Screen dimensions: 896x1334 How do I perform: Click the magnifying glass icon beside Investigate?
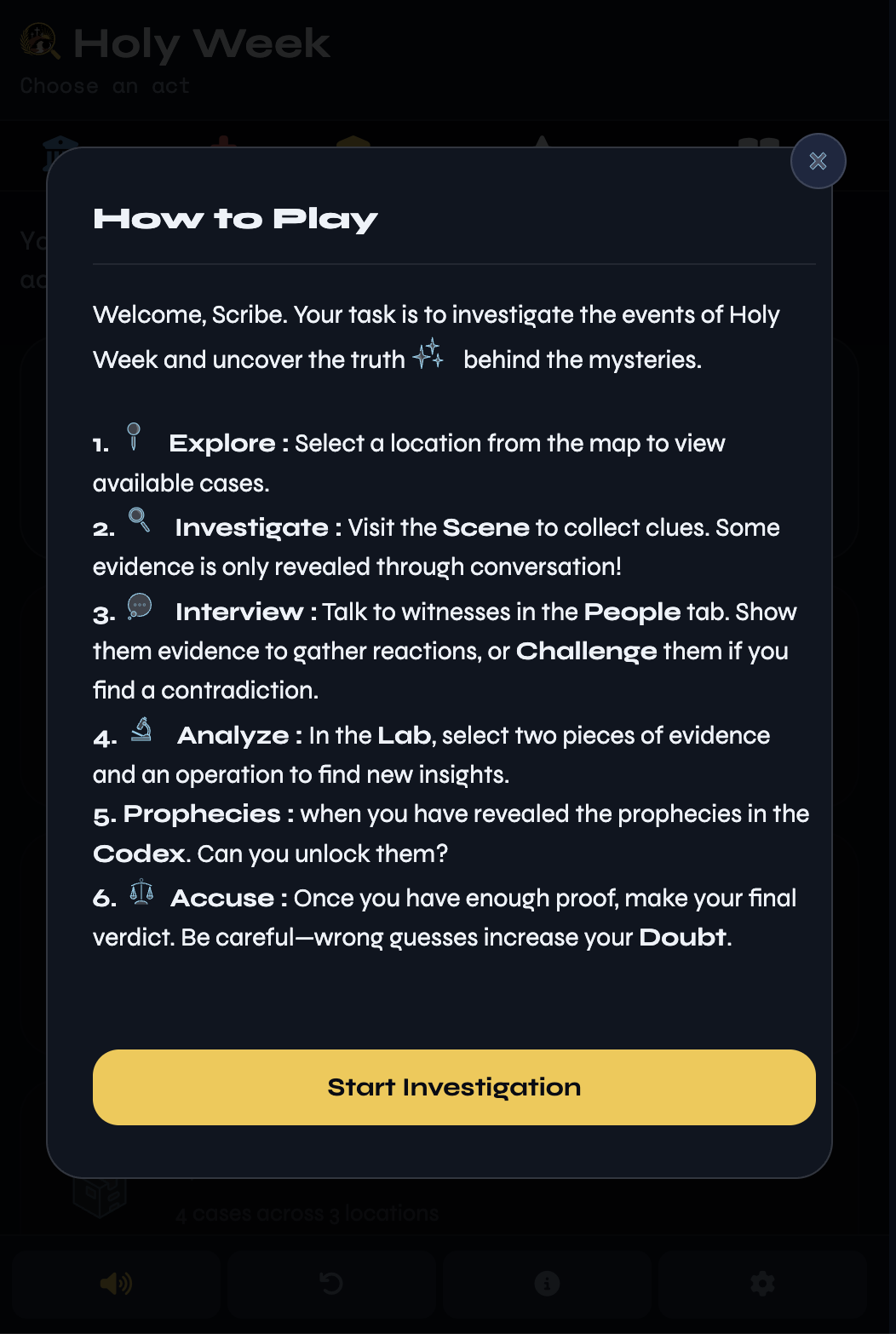click(x=139, y=520)
